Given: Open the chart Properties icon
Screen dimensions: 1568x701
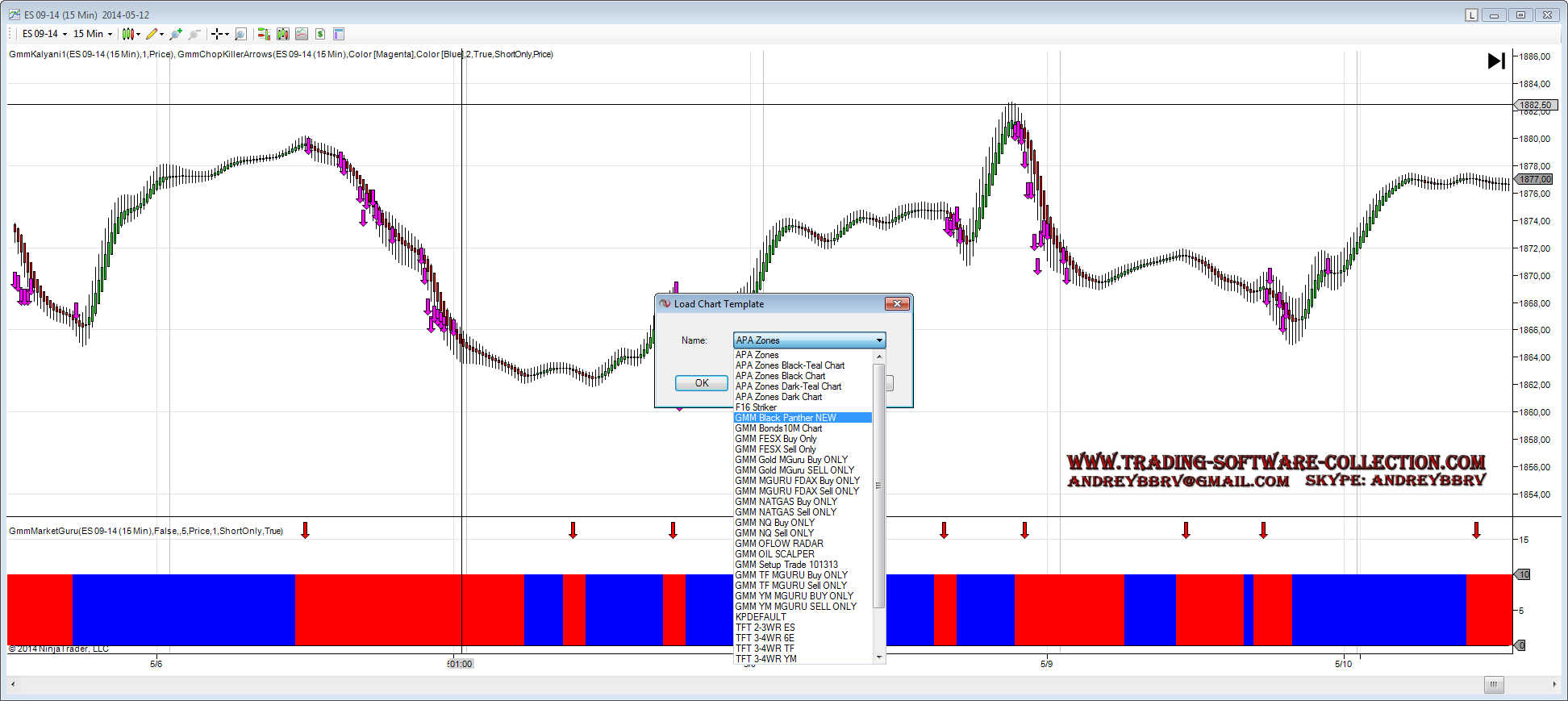Looking at the screenshot, I should (x=339, y=34).
